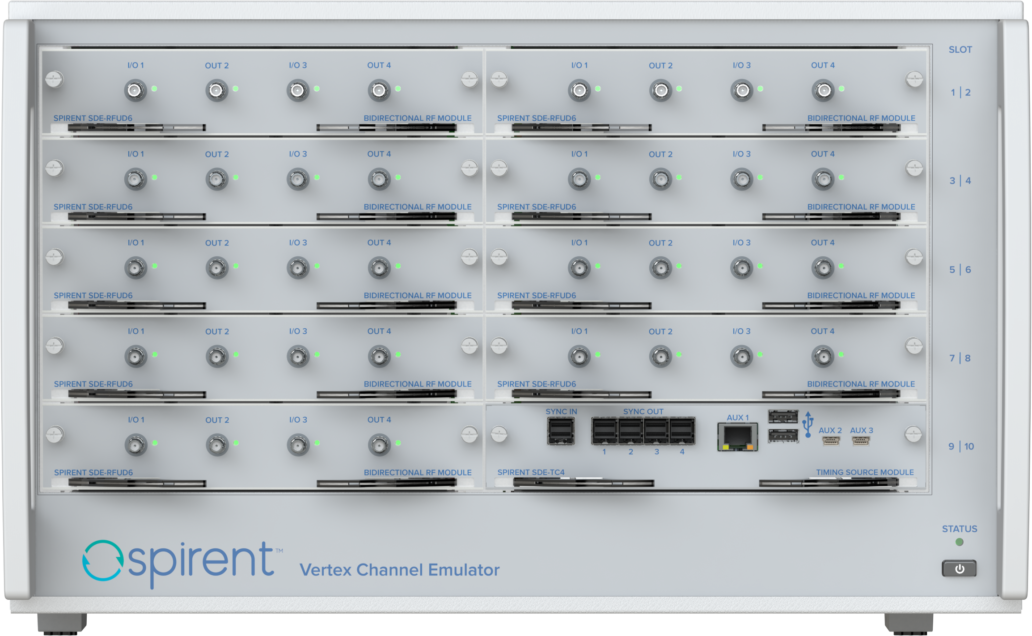Click the right thumbscrew of the timing source module
The height and width of the screenshot is (636, 1032).
pyautogui.click(x=913, y=434)
